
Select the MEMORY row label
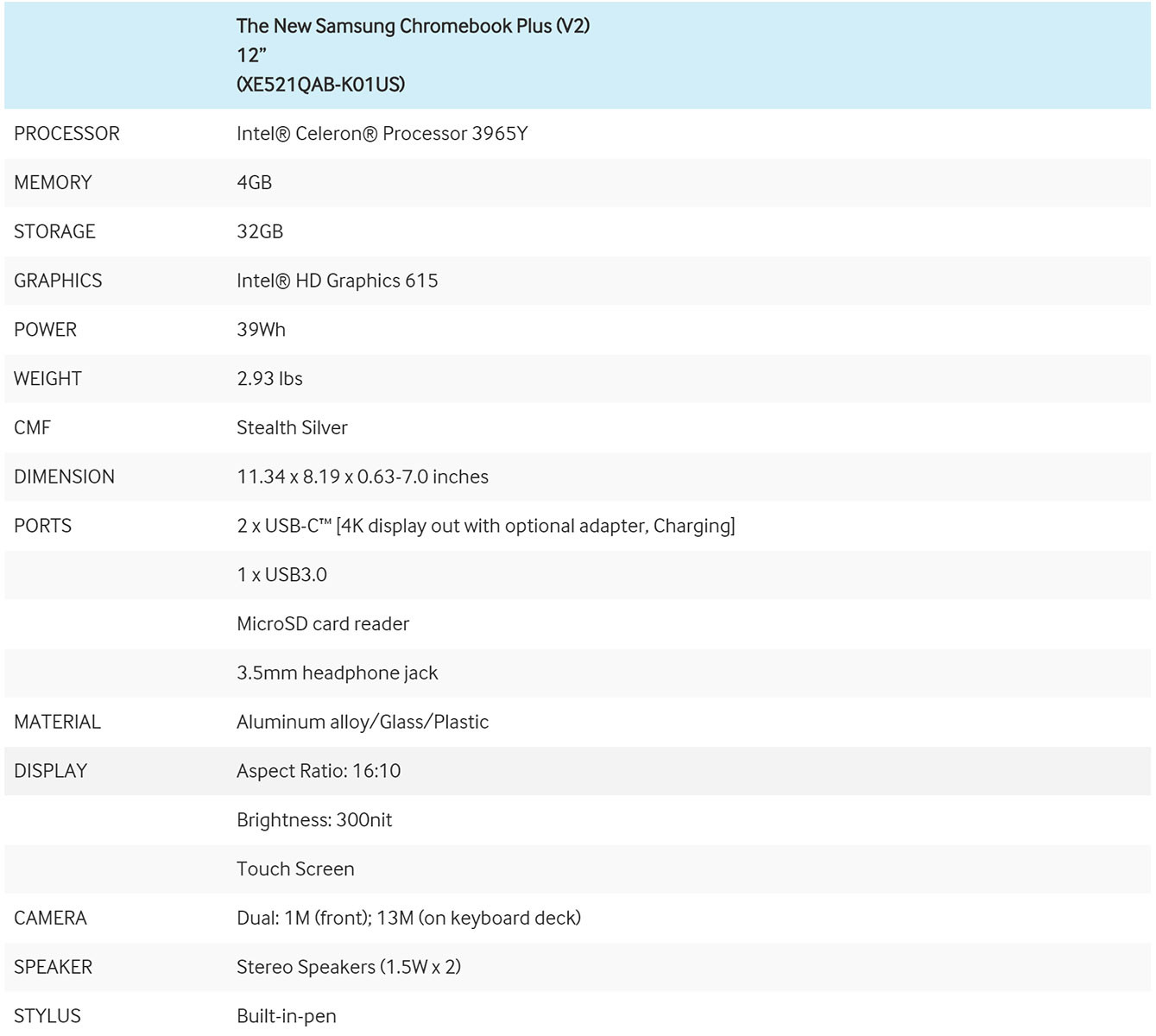tap(53, 183)
